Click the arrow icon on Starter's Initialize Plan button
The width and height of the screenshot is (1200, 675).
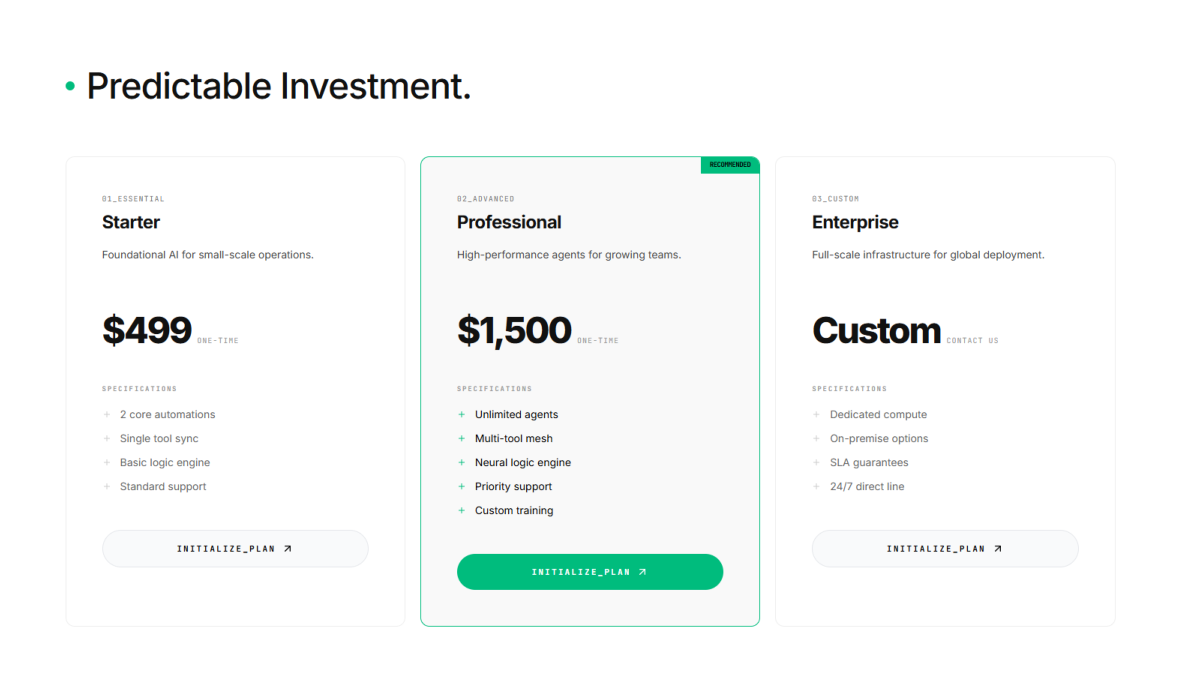pos(288,548)
